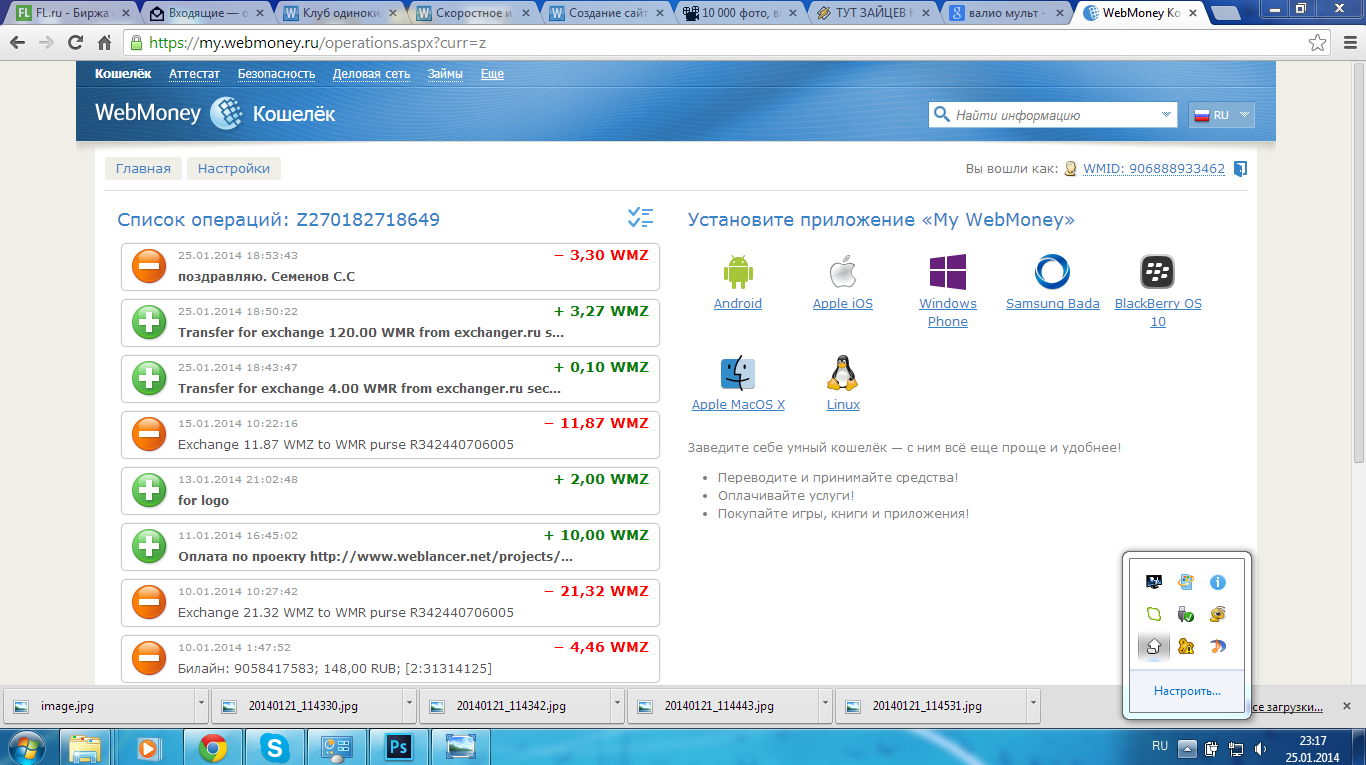Open the 'Аттестат' header menu item
This screenshot has height=765, width=1366.
click(195, 74)
